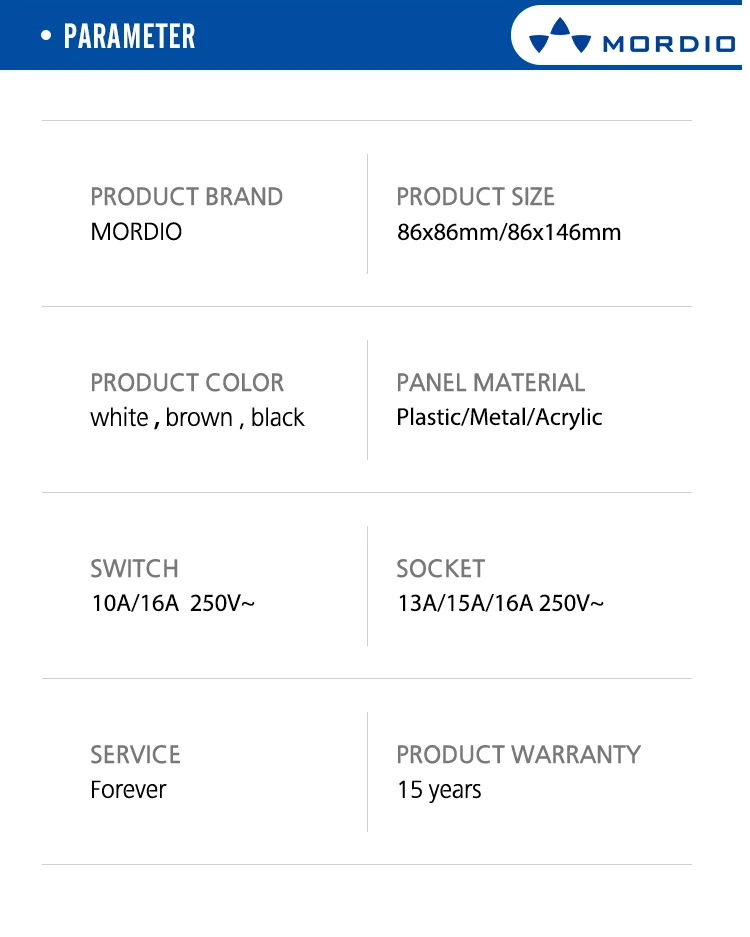
Task: Click the 13A/15A/16A 250V~ socket rating
Action: coord(500,604)
